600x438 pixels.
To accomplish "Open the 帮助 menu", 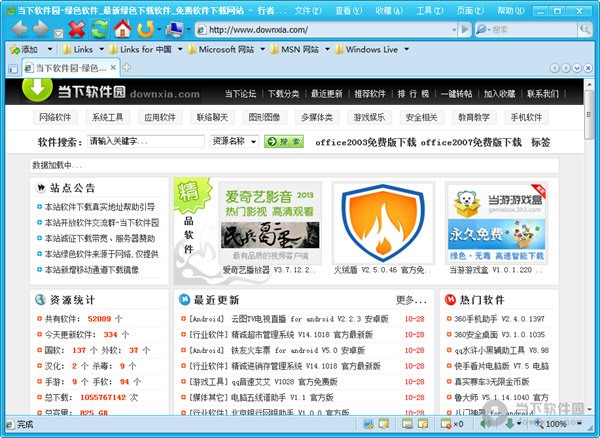I will click(511, 11).
